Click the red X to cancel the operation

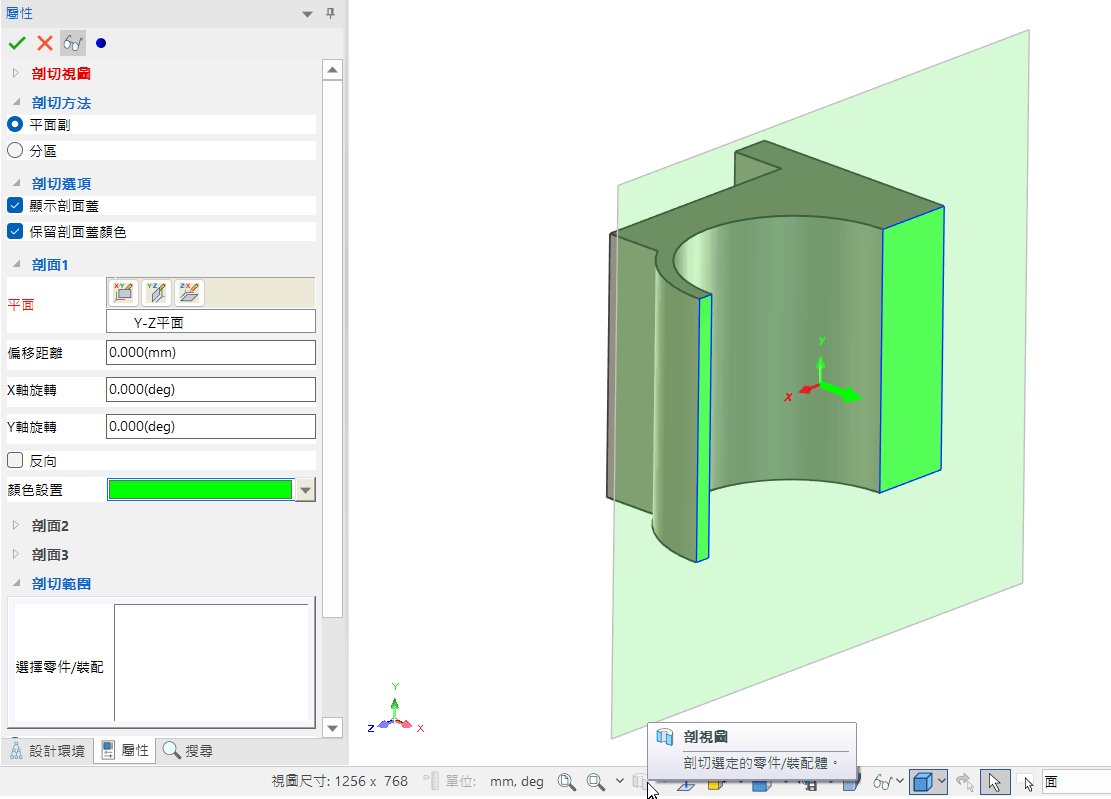pos(42,43)
